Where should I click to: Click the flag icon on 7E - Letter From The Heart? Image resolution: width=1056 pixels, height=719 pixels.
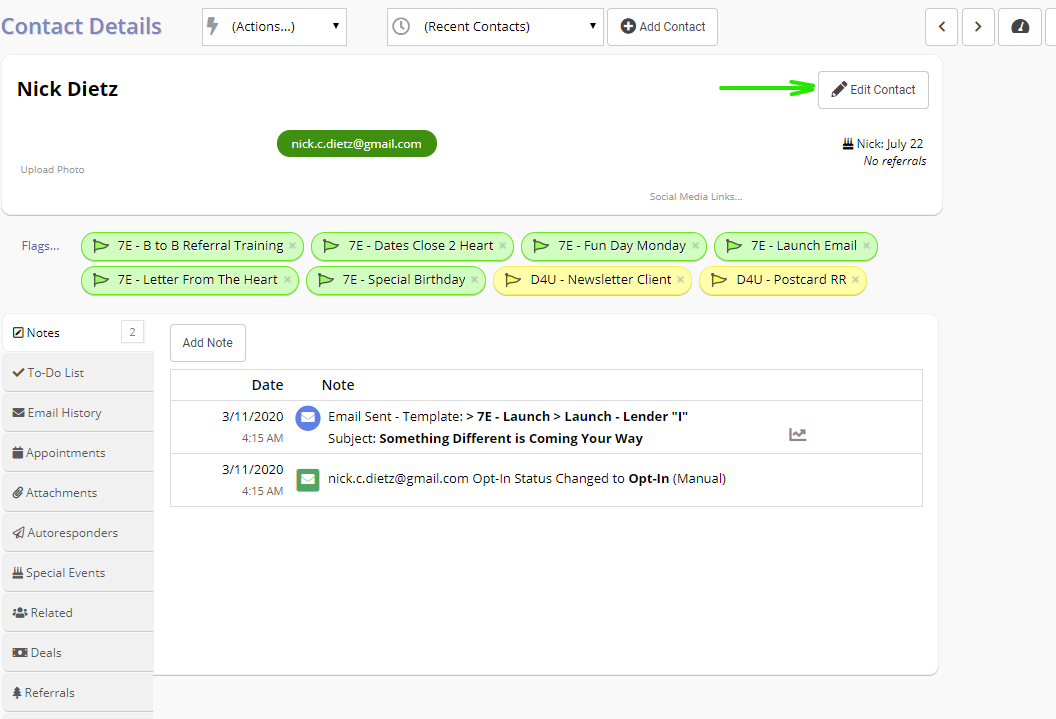(101, 279)
